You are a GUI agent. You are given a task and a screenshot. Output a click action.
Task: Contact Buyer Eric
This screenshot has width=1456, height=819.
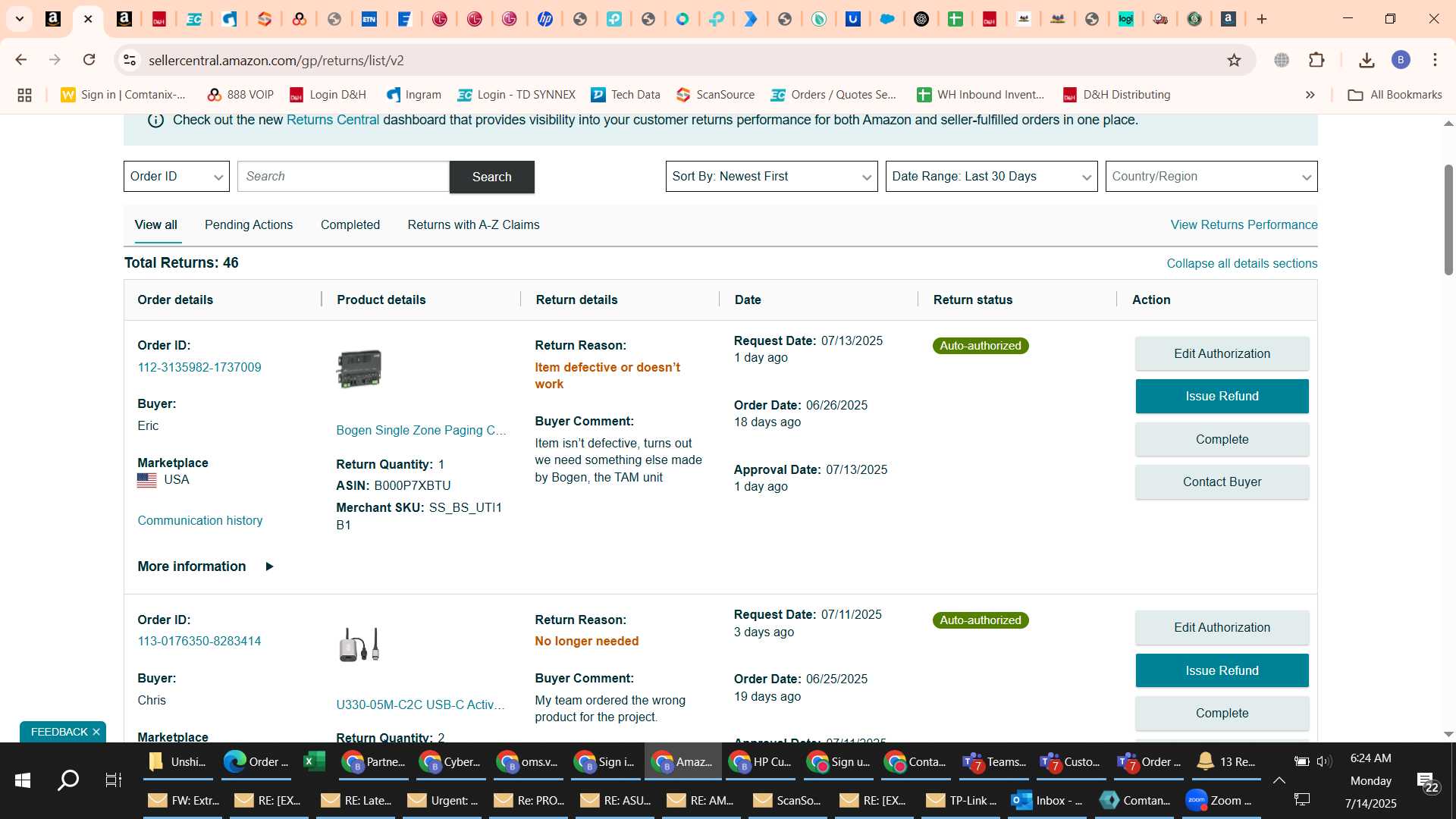[x=1222, y=482]
